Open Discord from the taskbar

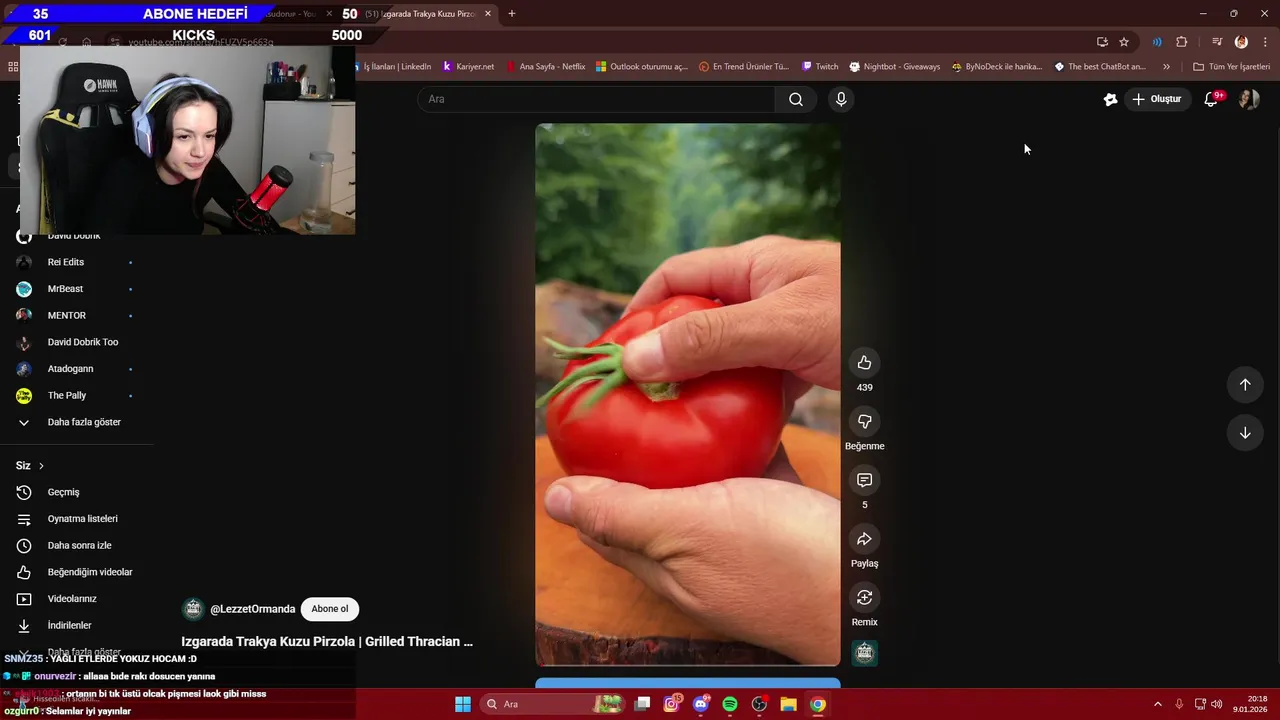coord(700,704)
